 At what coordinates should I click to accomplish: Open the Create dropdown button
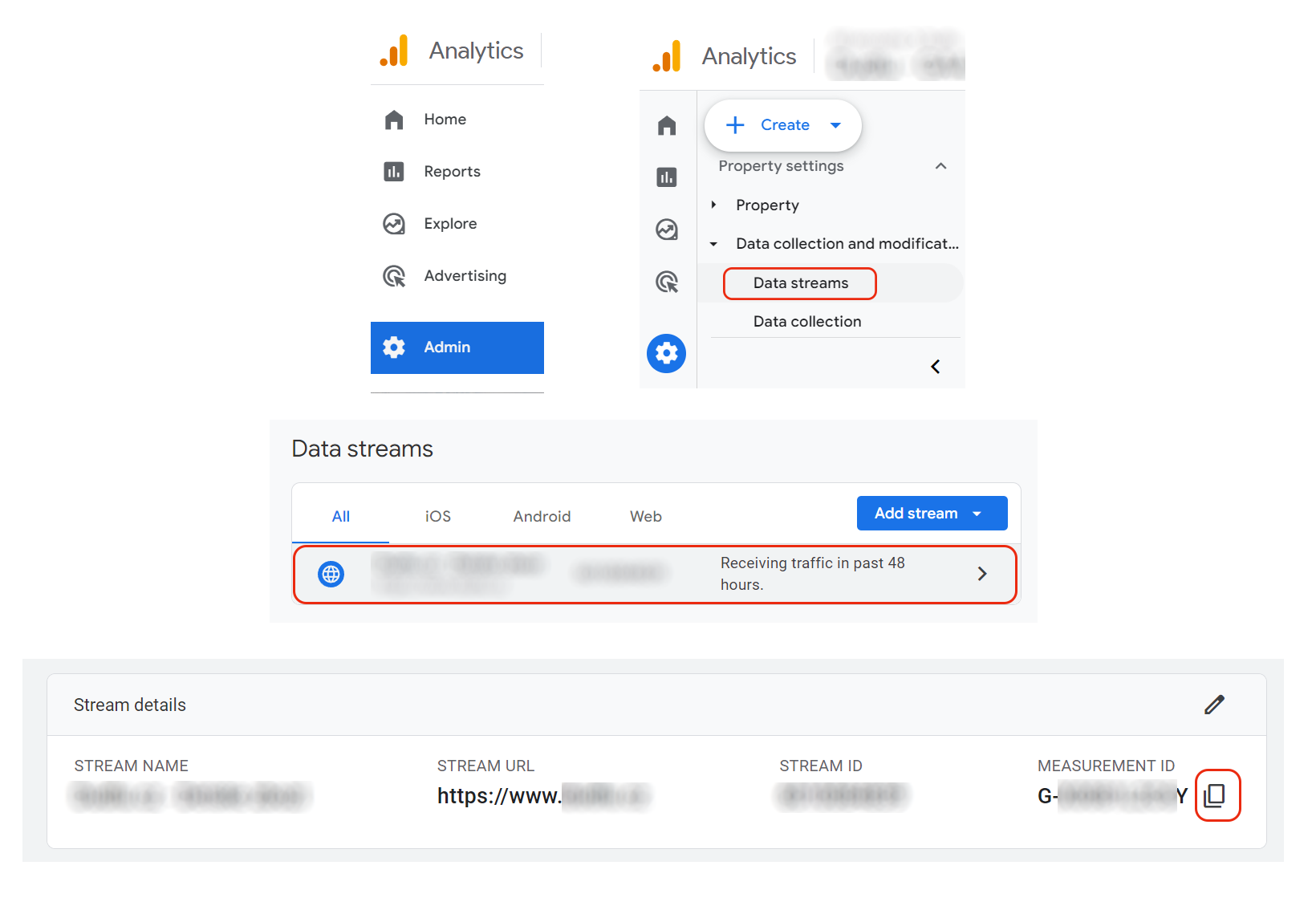point(782,125)
